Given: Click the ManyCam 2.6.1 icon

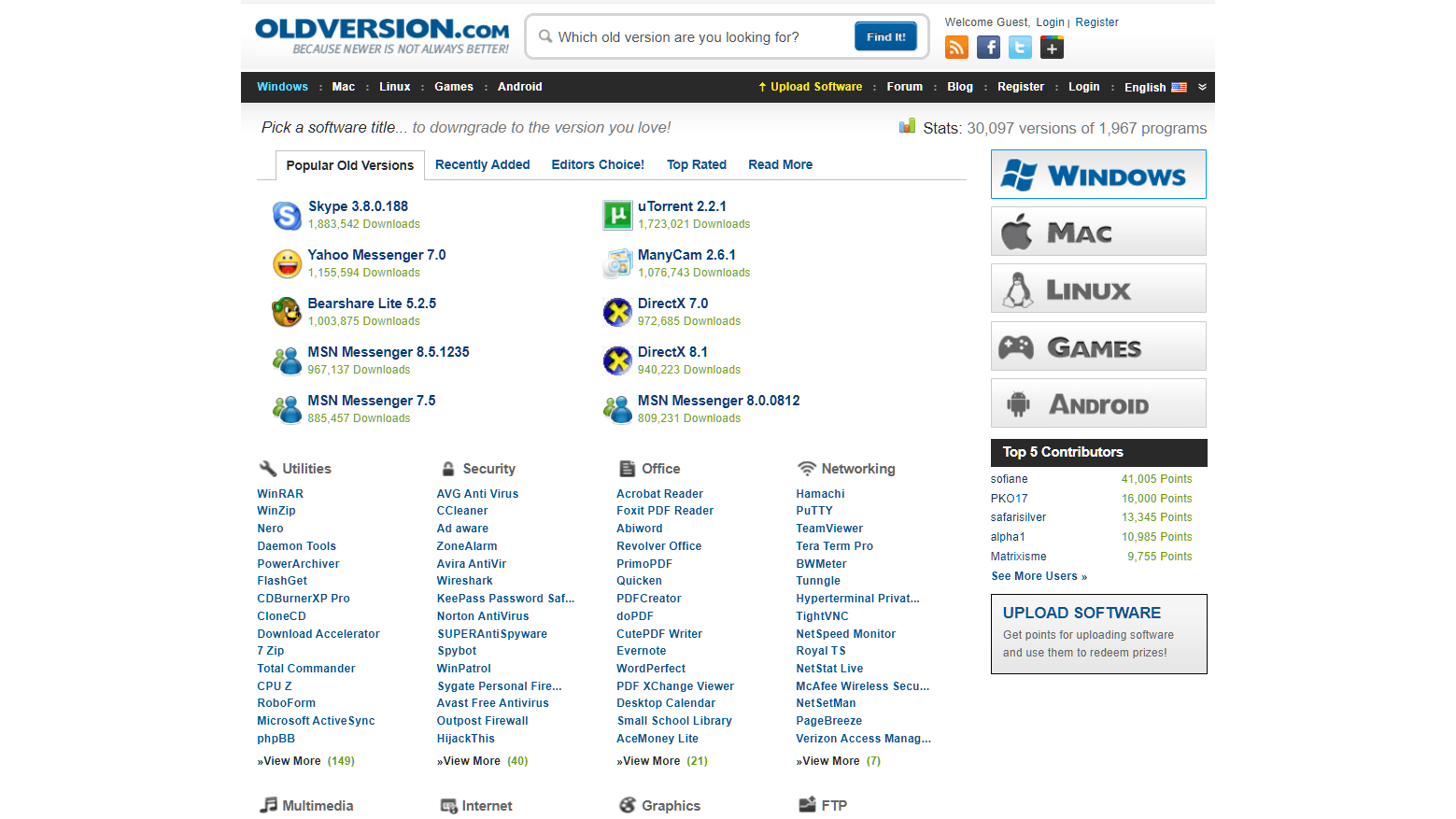Looking at the screenshot, I should click(617, 263).
